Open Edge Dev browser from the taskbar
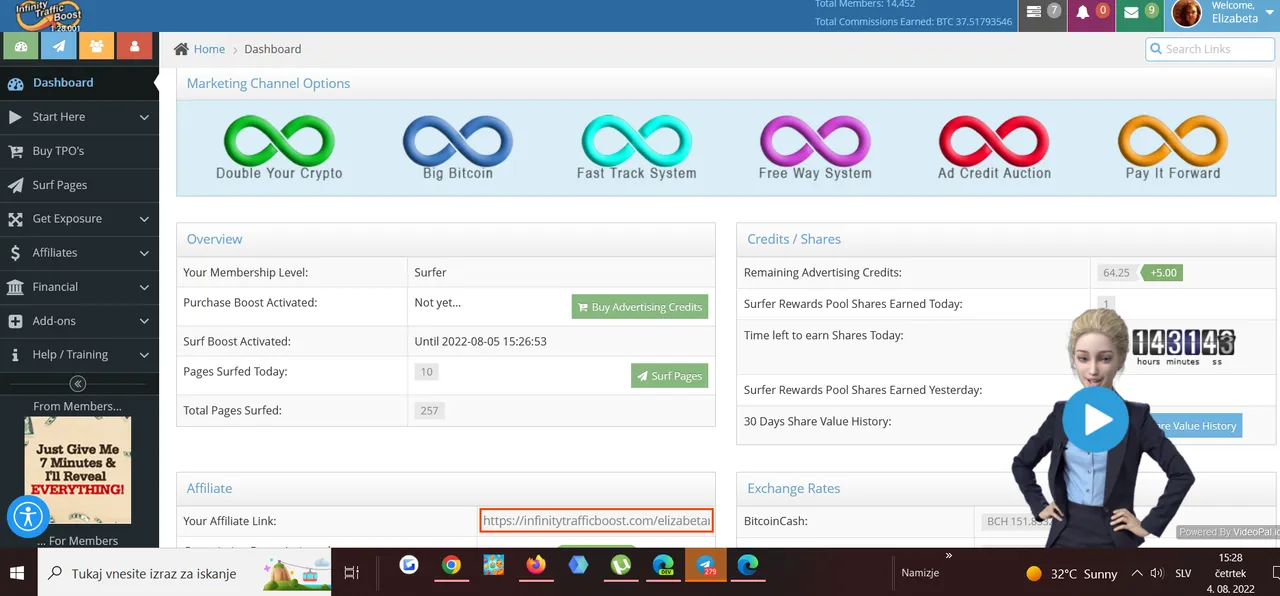1280x596 pixels. click(x=663, y=566)
